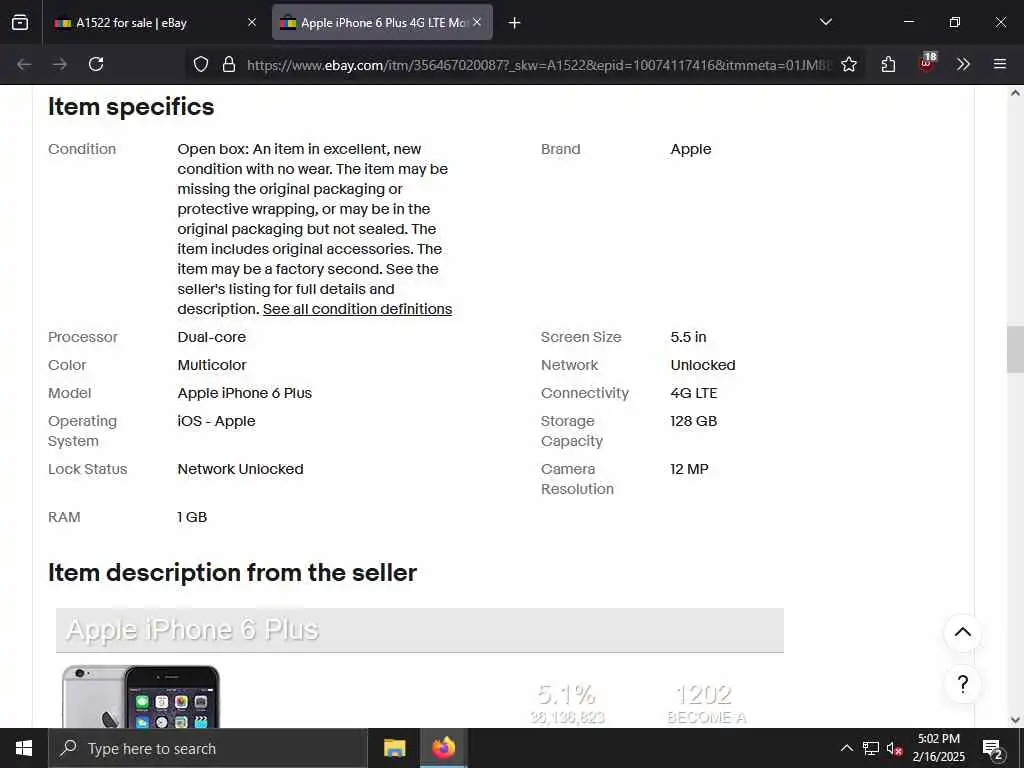Click Unlocked network value
The width and height of the screenshot is (1024, 768).
(x=703, y=365)
